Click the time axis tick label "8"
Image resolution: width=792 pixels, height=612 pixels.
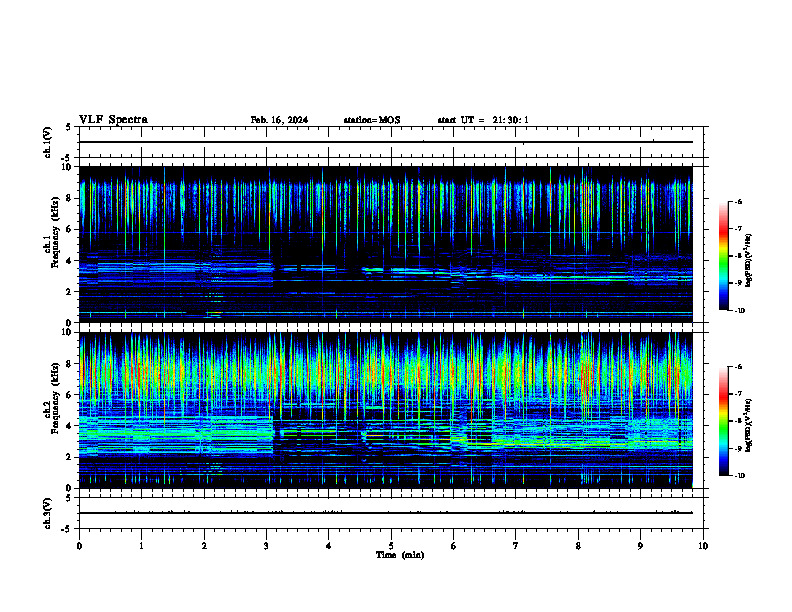pyautogui.click(x=578, y=546)
